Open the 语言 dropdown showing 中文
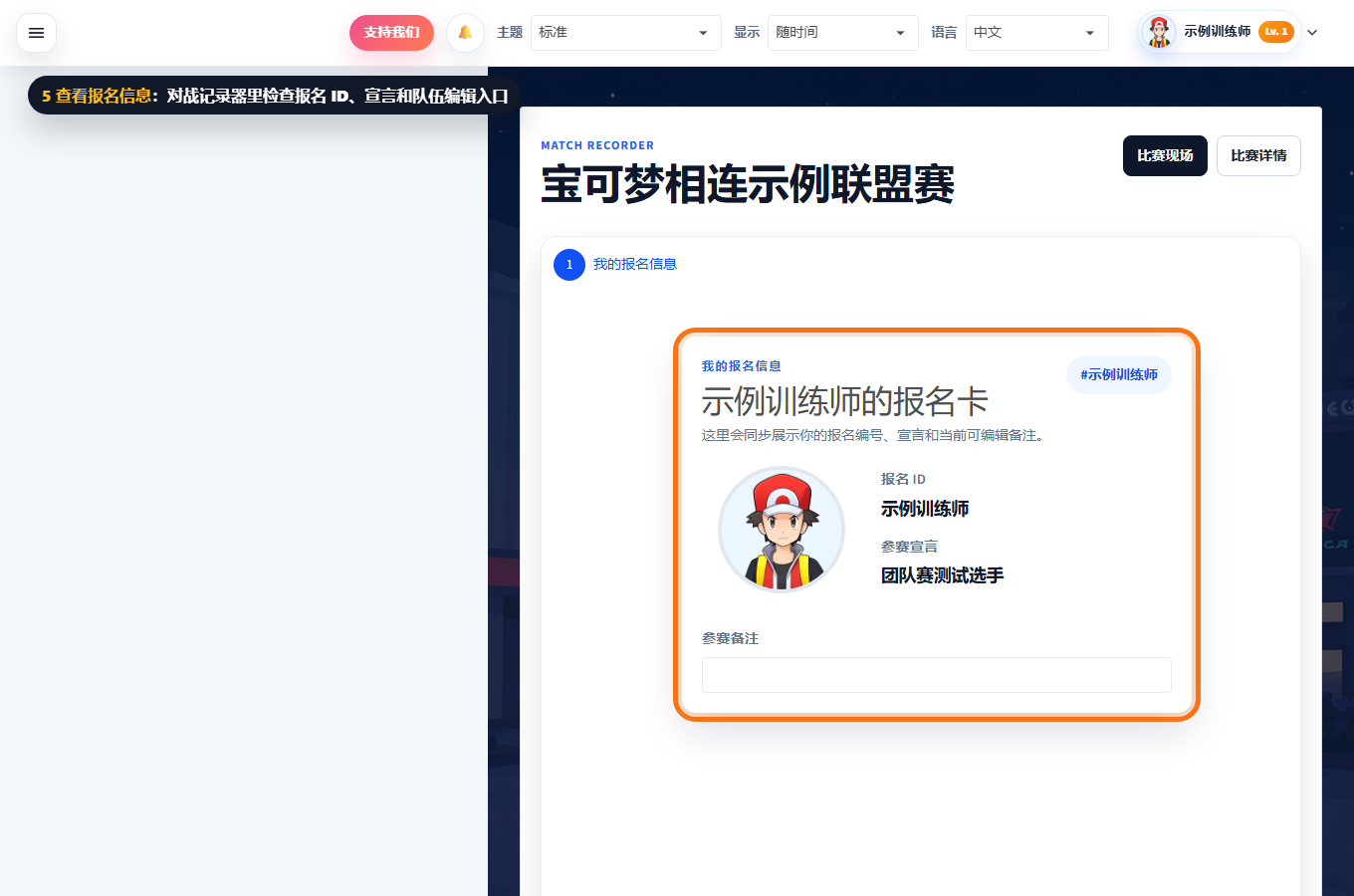This screenshot has height=896, width=1354. point(1036,33)
